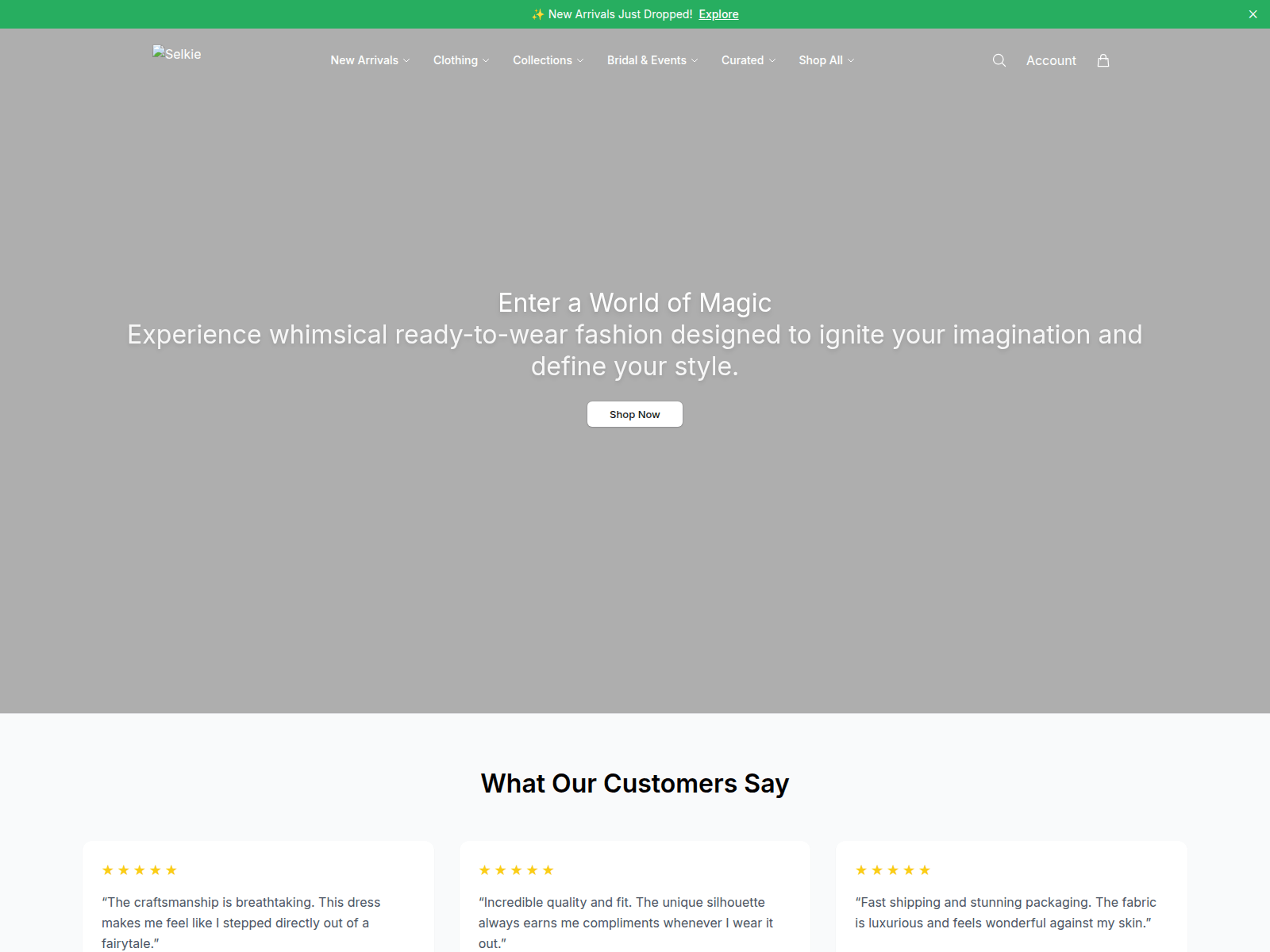Open the Account link
Viewport: 1270px width, 952px height.
pos(1051,60)
